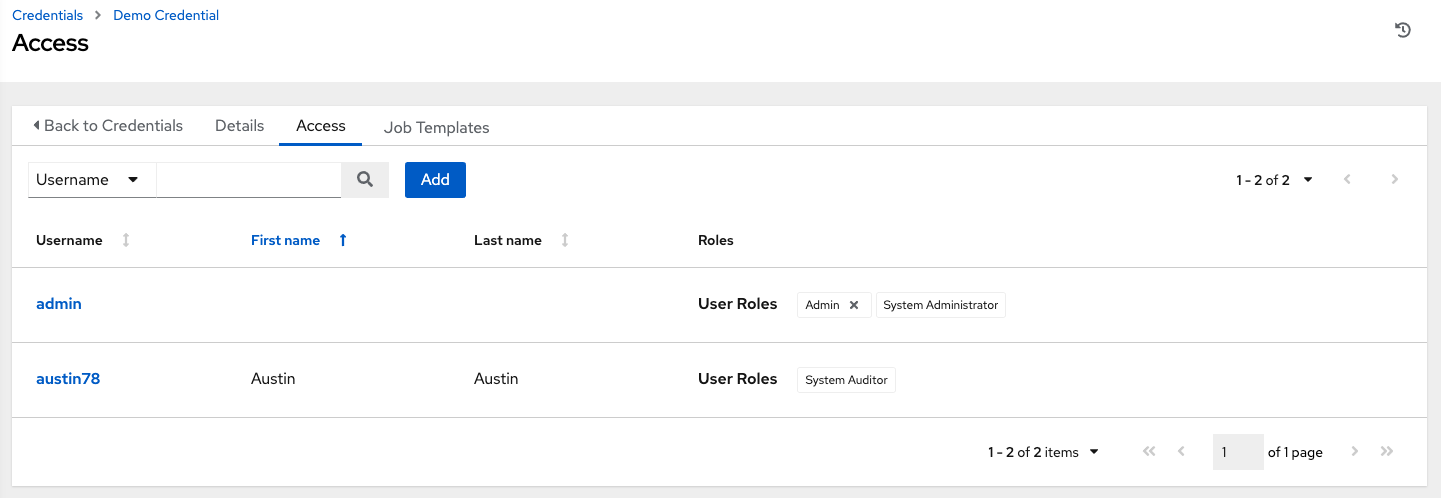The width and height of the screenshot is (1441, 498).
Task: Click the Add button
Action: click(435, 180)
